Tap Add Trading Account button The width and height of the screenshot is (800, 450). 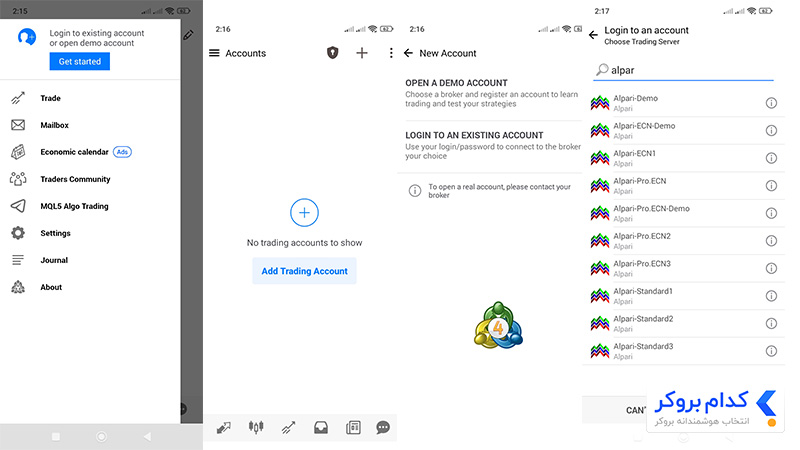[x=305, y=271]
